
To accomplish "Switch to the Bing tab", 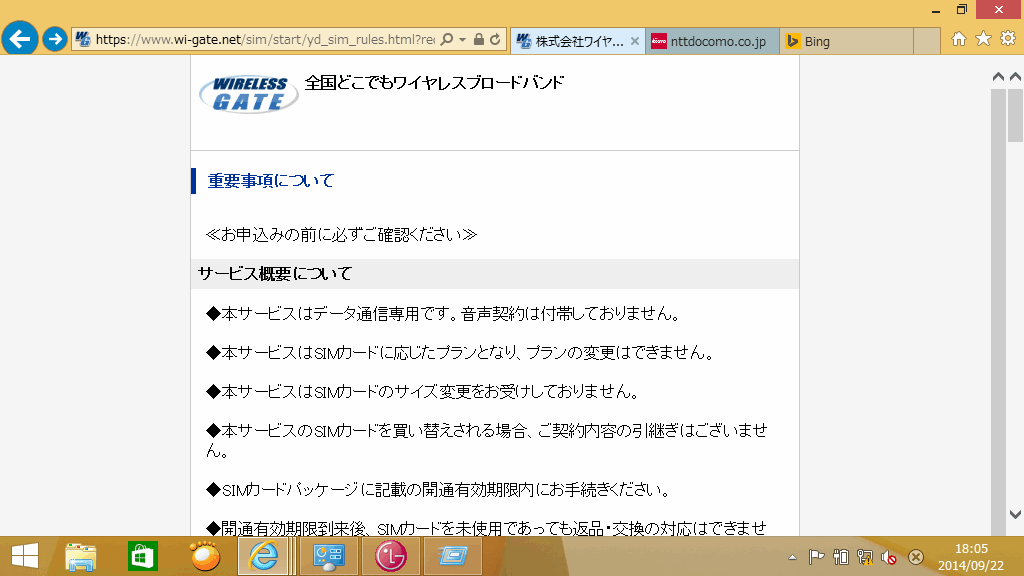I will point(845,41).
